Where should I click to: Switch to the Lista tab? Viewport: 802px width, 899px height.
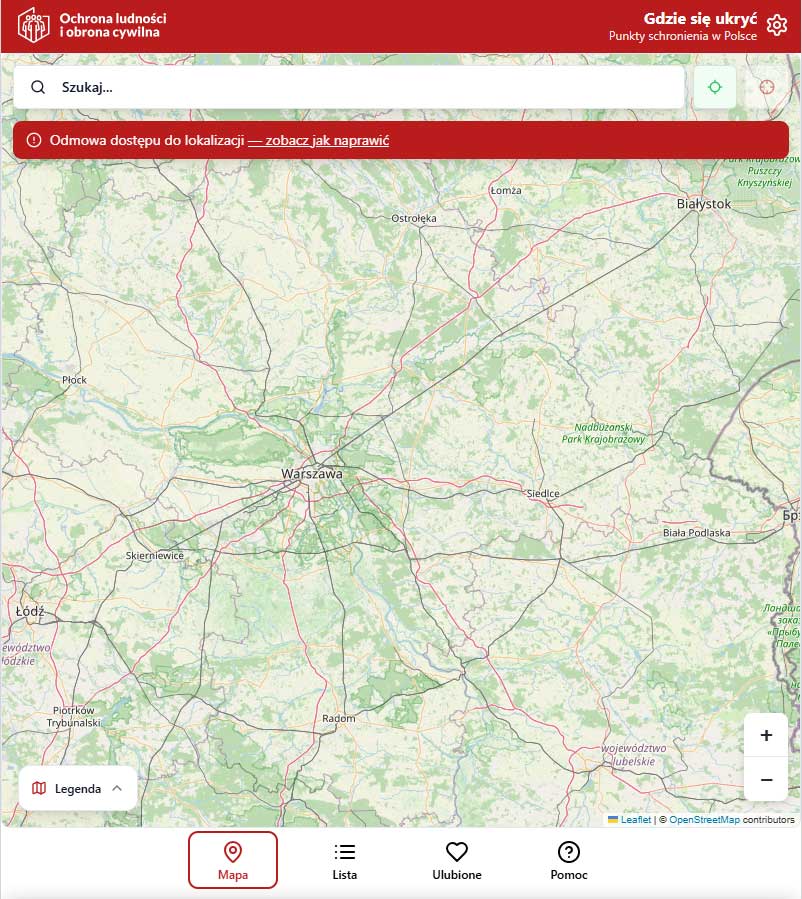tap(344, 860)
